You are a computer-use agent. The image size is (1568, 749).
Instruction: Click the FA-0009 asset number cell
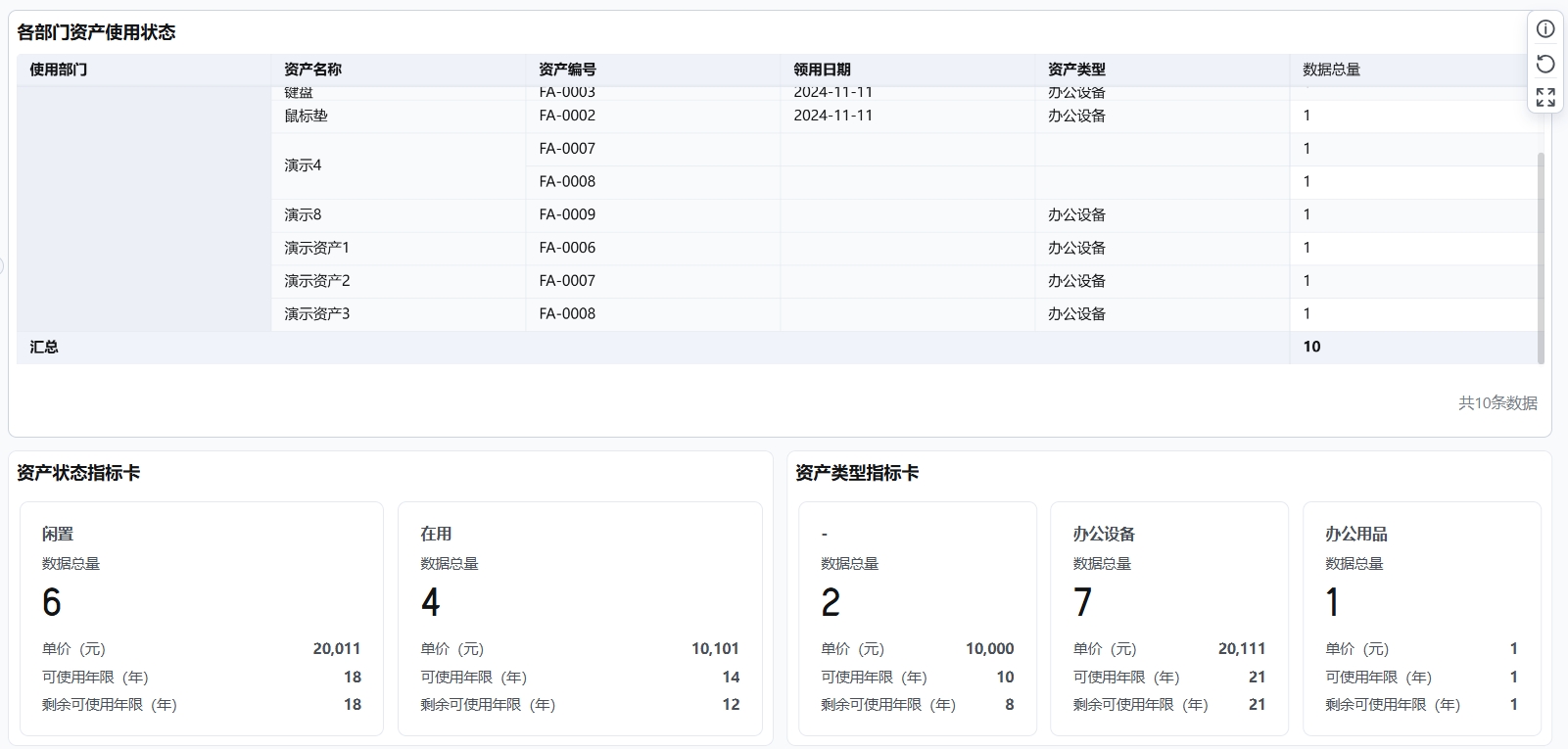coord(567,214)
